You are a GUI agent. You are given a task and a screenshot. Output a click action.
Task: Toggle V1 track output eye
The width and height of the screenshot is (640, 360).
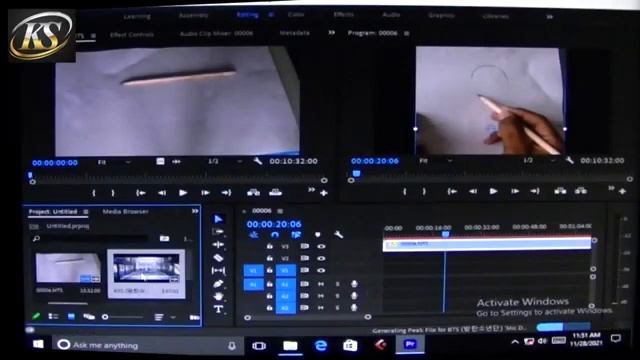(321, 270)
